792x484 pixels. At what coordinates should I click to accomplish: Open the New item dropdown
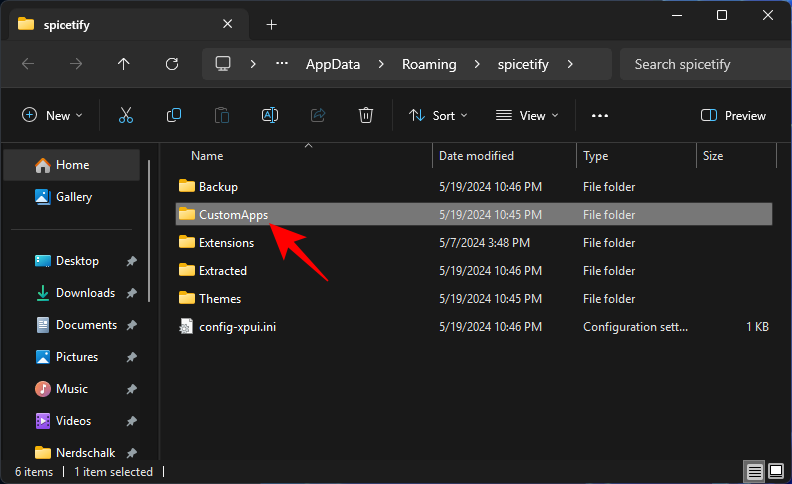[x=52, y=116]
